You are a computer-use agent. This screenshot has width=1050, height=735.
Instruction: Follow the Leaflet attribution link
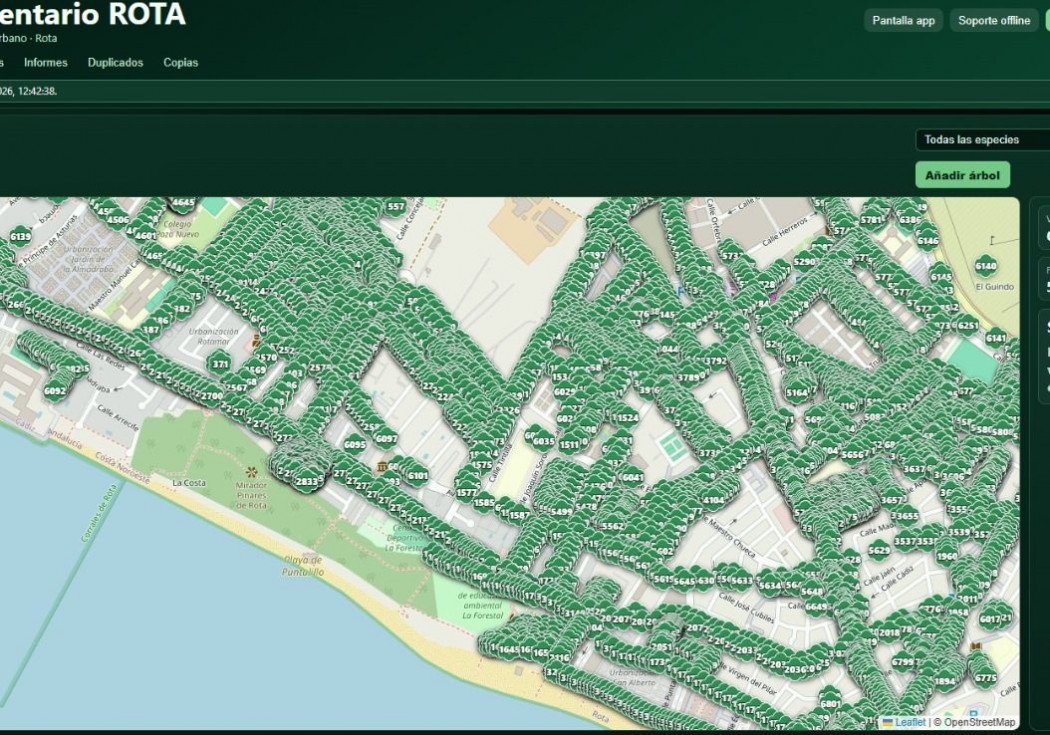pos(910,722)
